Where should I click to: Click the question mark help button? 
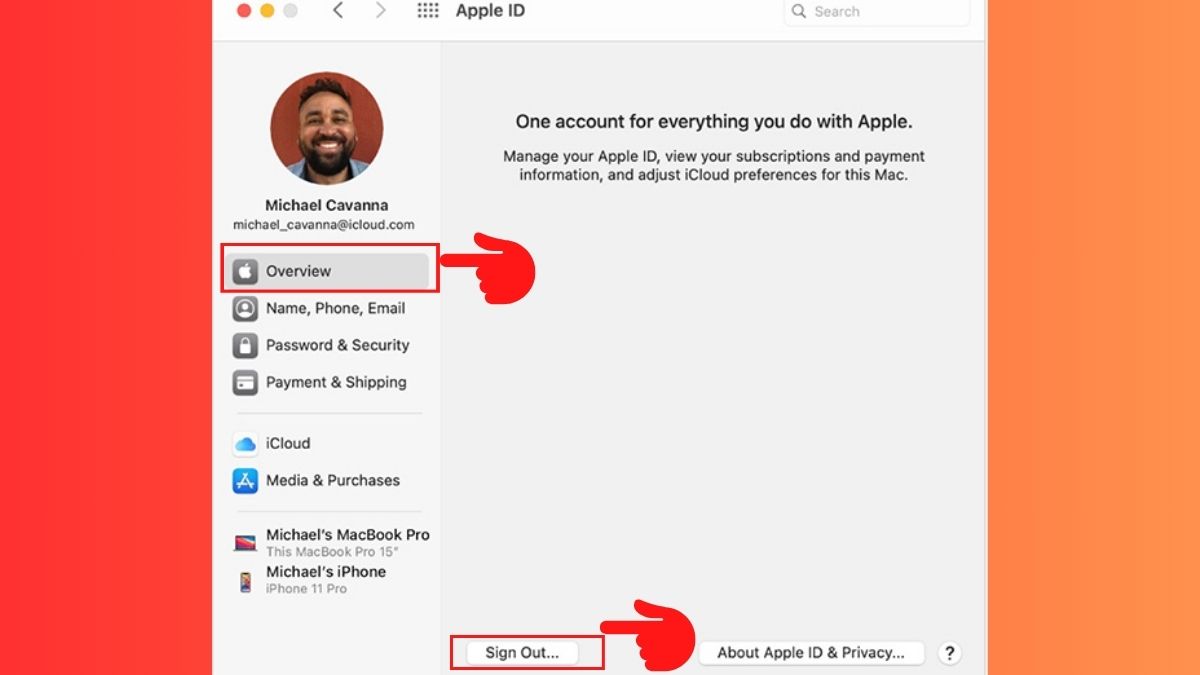pos(949,653)
